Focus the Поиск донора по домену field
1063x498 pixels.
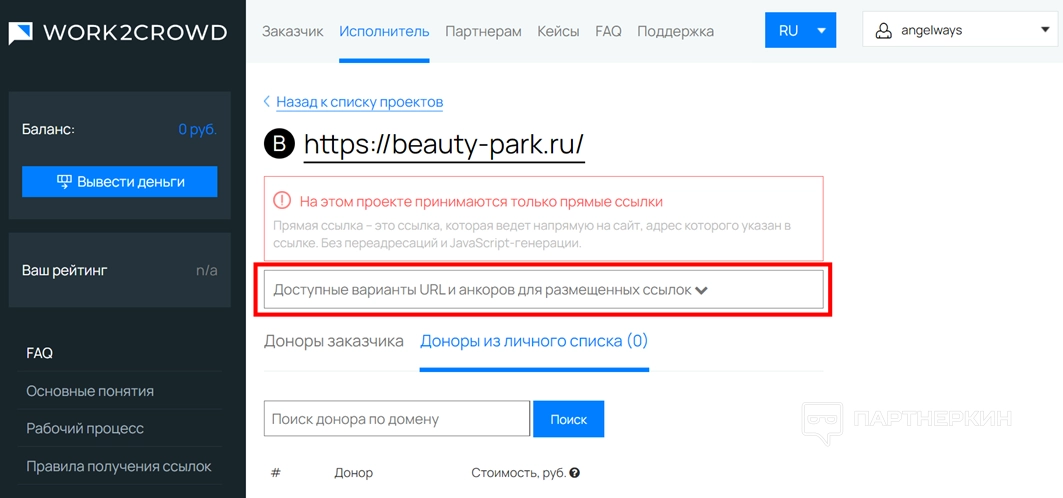tap(397, 419)
